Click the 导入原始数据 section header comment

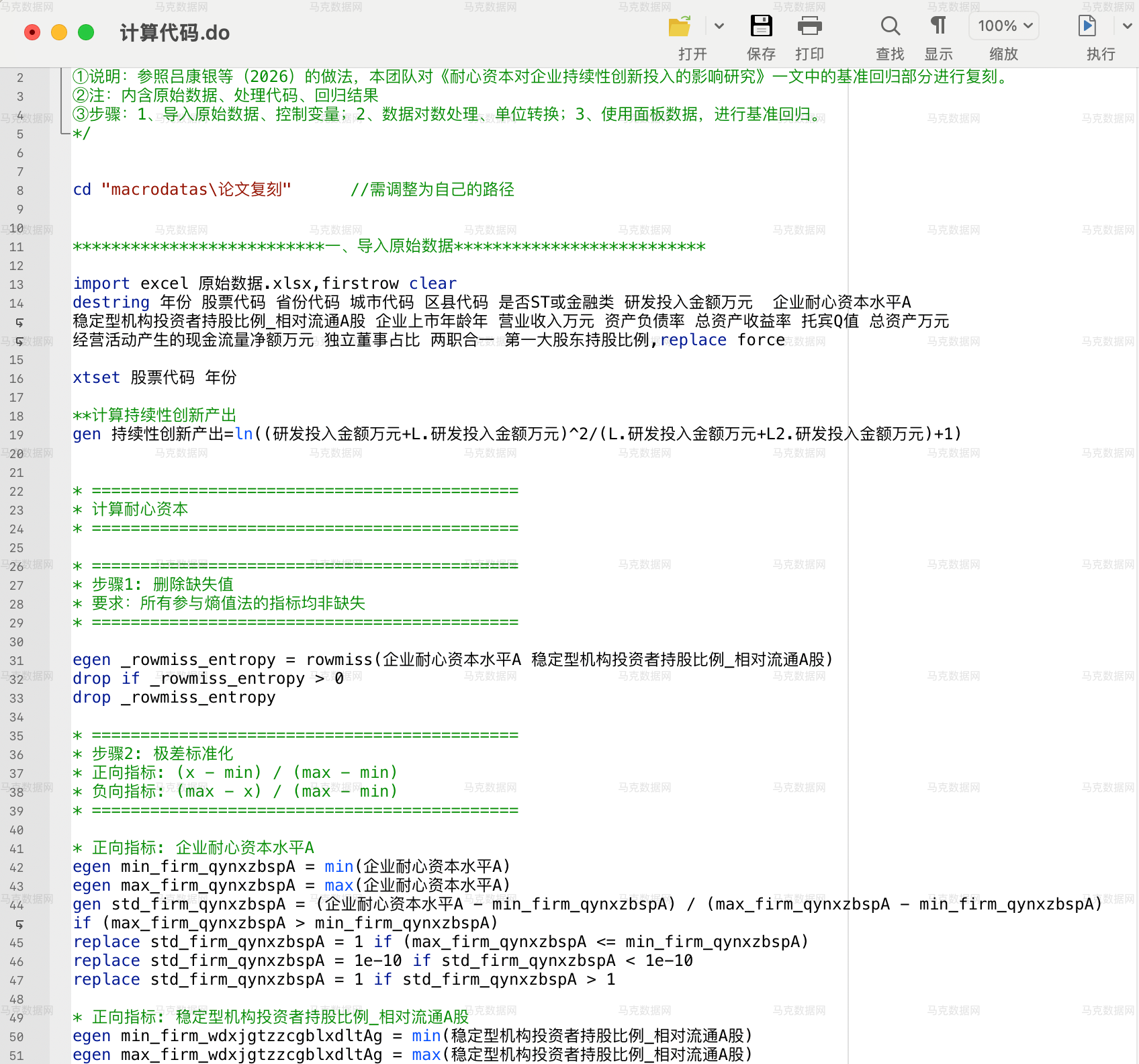coord(390,246)
